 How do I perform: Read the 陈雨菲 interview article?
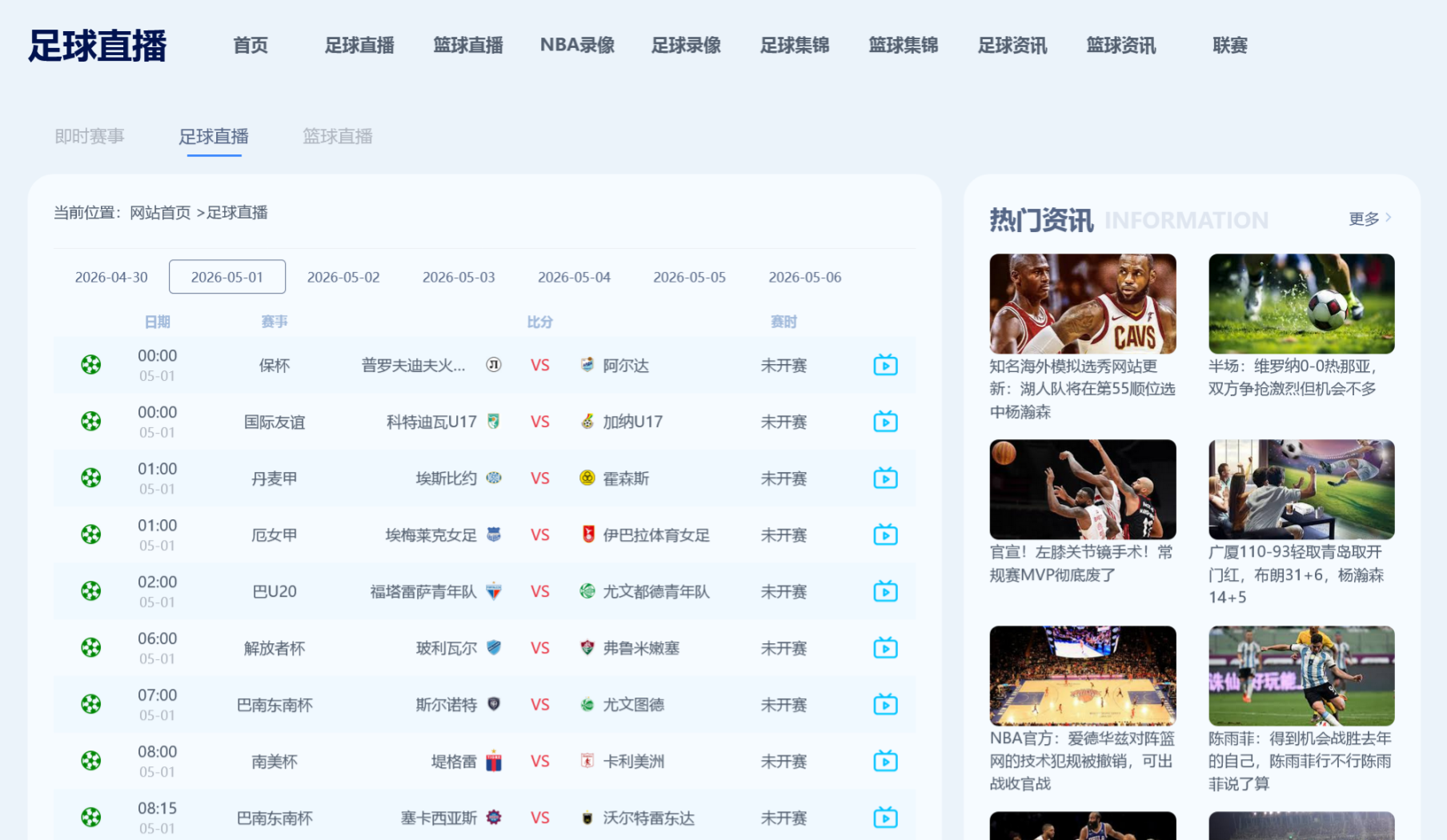(x=1301, y=761)
